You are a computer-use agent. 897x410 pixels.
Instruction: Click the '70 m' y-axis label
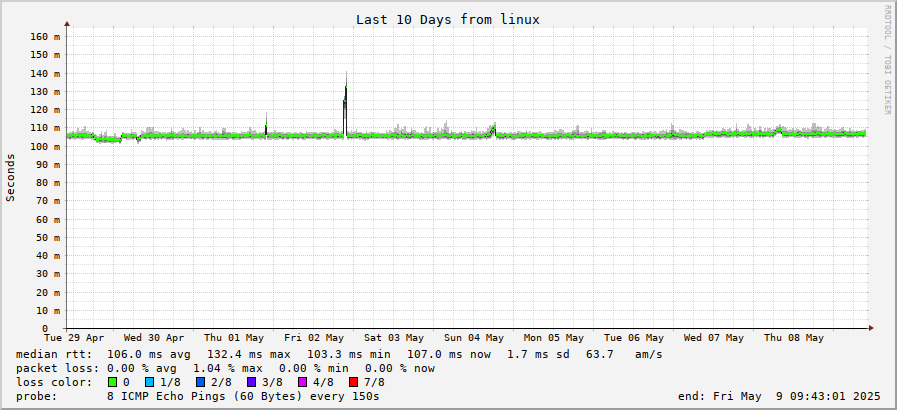pyautogui.click(x=47, y=201)
